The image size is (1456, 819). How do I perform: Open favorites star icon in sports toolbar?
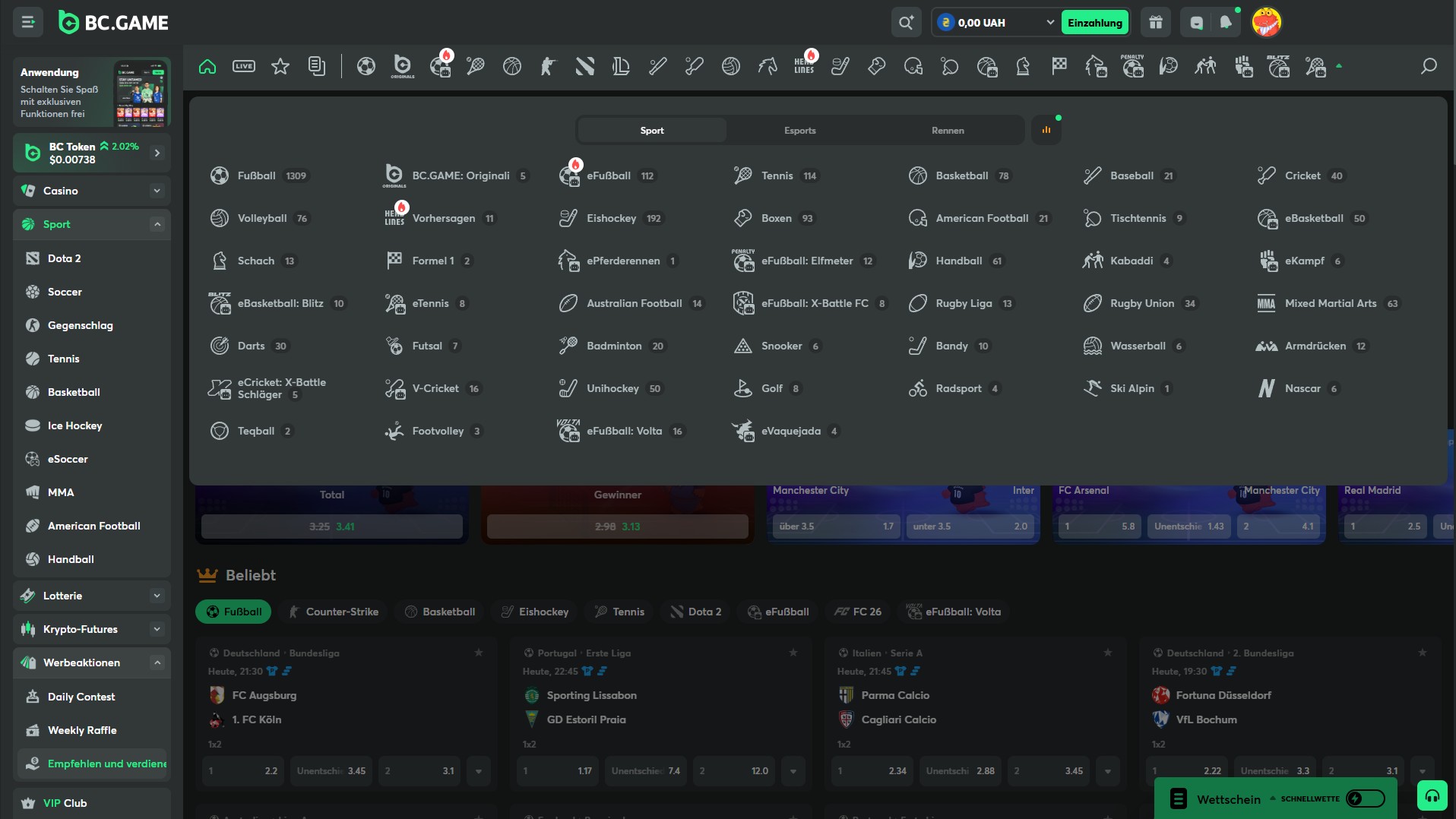[x=280, y=67]
